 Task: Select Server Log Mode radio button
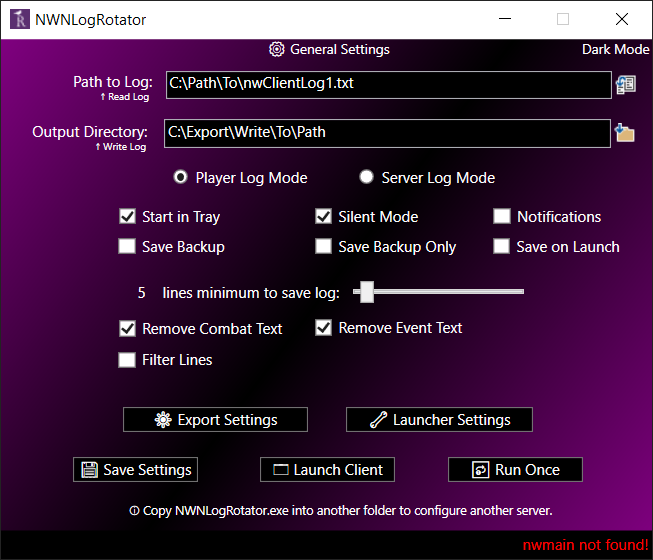pos(366,177)
